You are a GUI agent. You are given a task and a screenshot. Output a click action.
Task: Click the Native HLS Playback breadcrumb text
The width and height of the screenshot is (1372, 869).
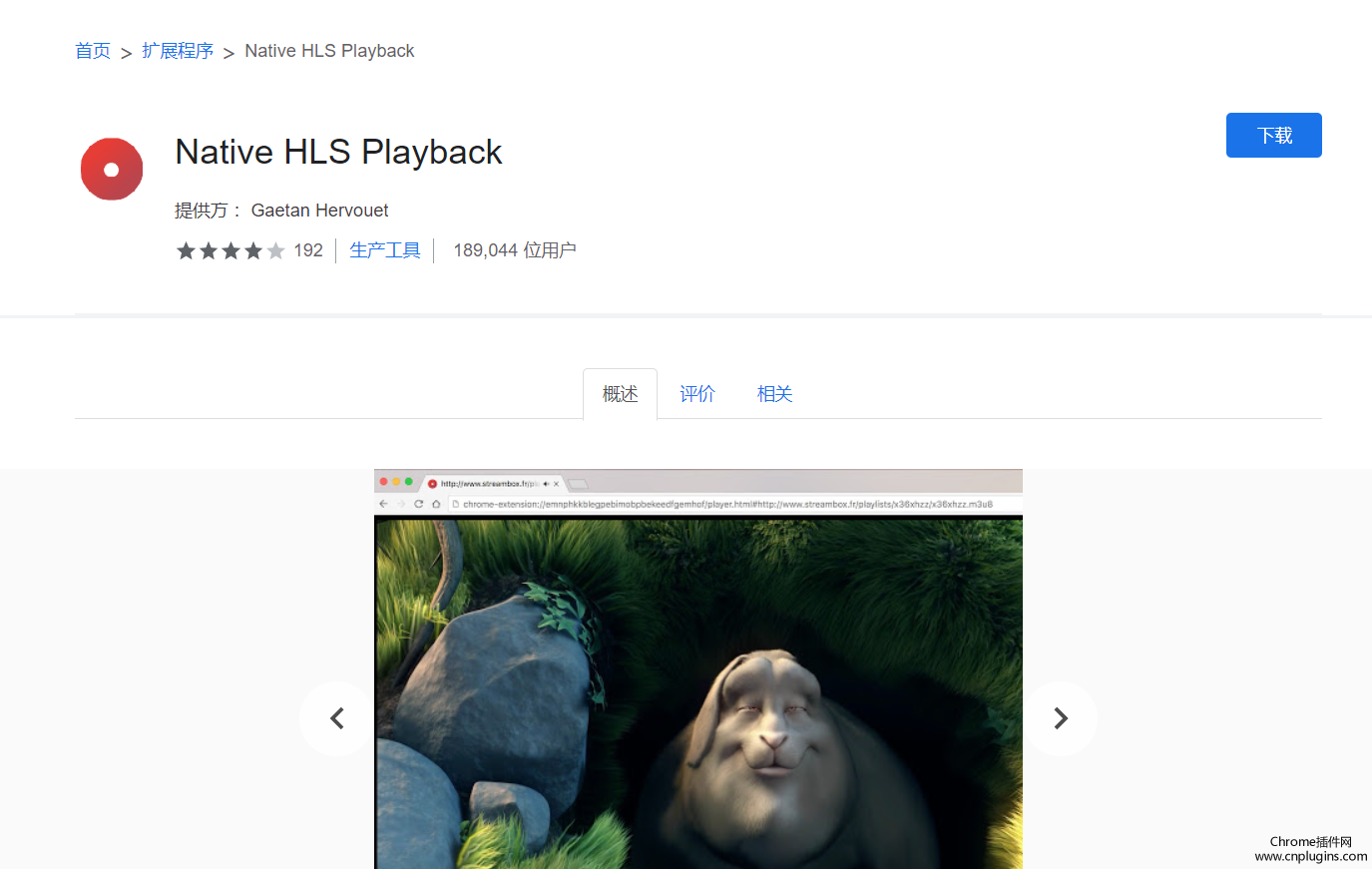tap(329, 51)
